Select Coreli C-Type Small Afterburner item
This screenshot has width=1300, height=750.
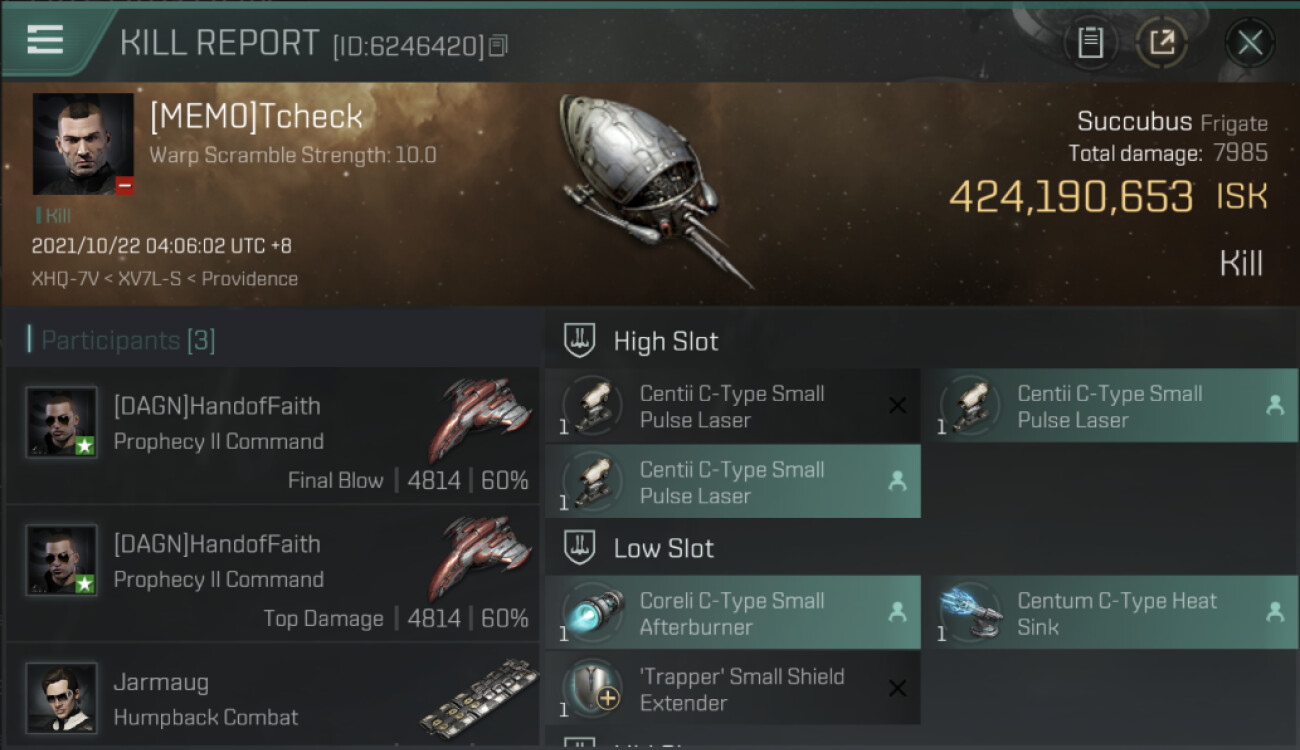[733, 613]
